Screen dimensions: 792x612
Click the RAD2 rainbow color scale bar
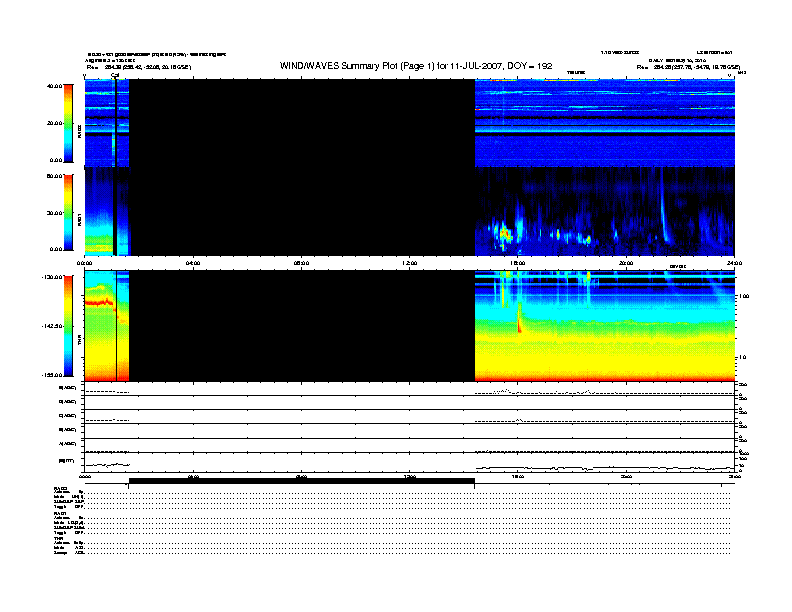coord(68,123)
